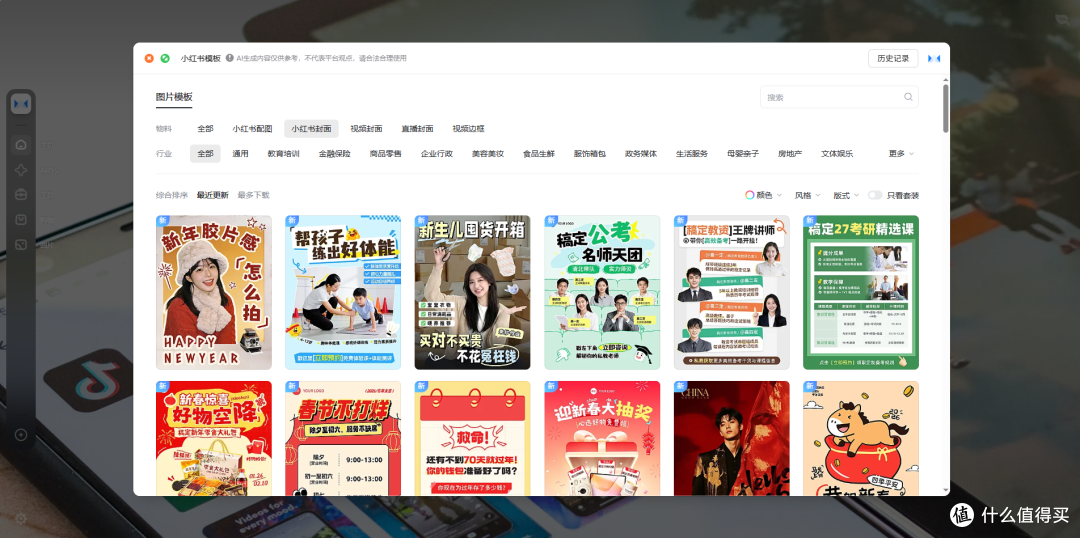
Task: Open the sparkle AI icon in sidebar
Action: tap(21, 170)
